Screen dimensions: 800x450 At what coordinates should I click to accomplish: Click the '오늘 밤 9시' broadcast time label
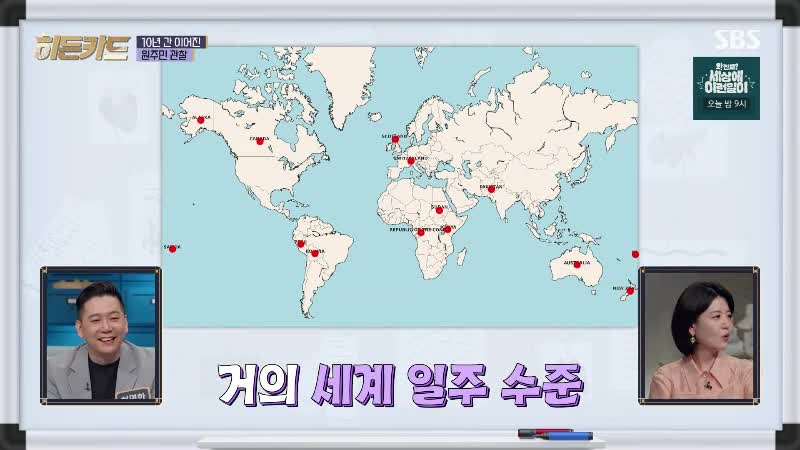(726, 104)
